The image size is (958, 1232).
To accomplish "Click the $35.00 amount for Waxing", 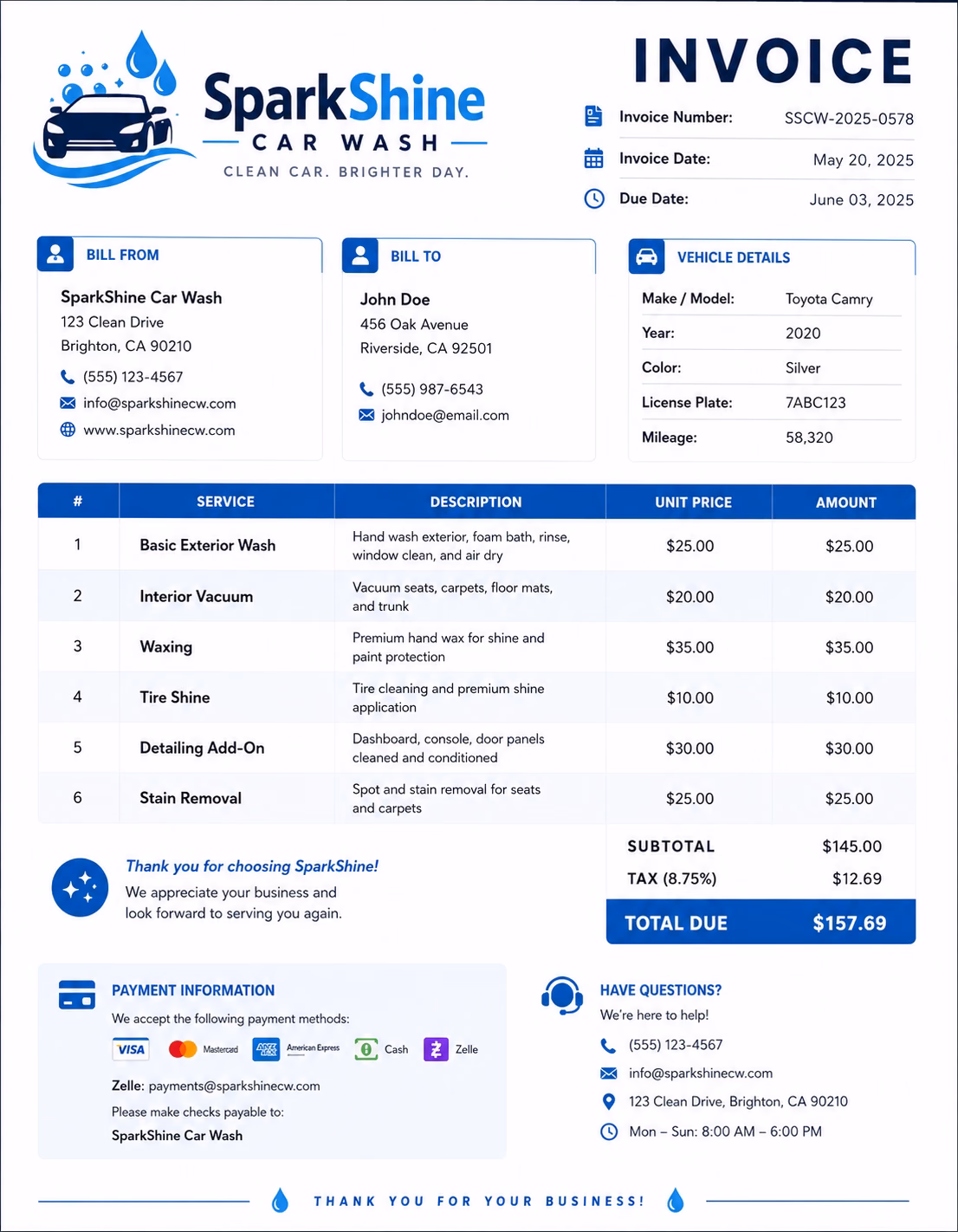I will tap(850, 647).
